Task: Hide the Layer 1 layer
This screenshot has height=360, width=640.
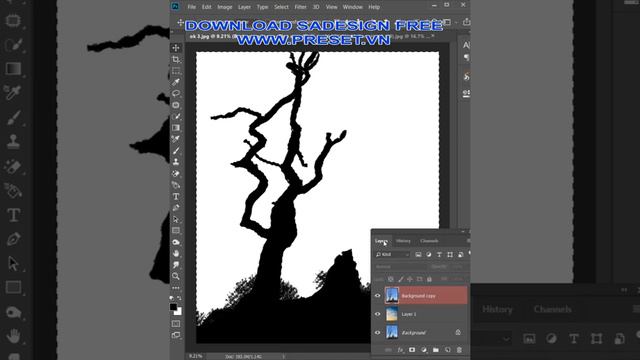Action: tap(378, 314)
